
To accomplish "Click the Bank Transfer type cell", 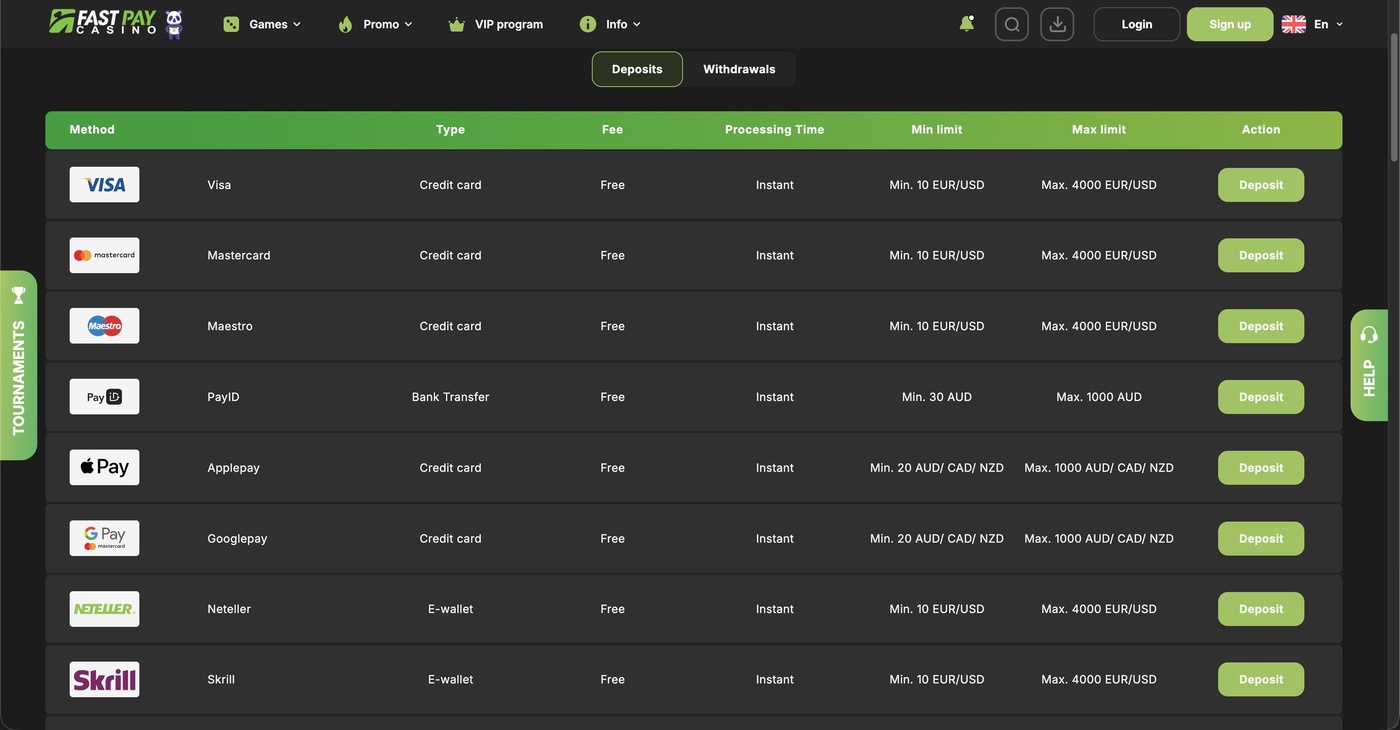I will pos(451,397).
